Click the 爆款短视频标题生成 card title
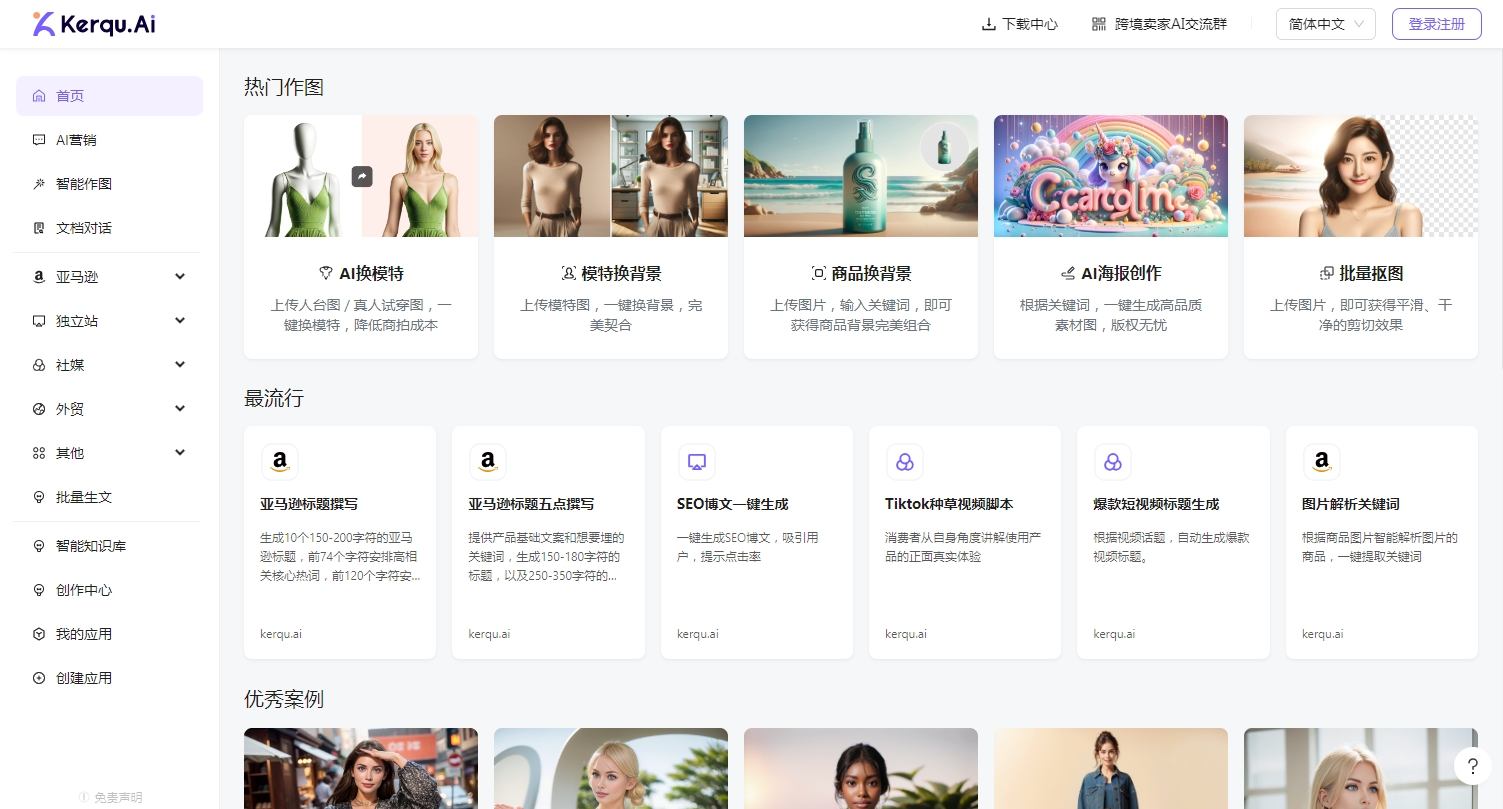 click(x=1156, y=504)
